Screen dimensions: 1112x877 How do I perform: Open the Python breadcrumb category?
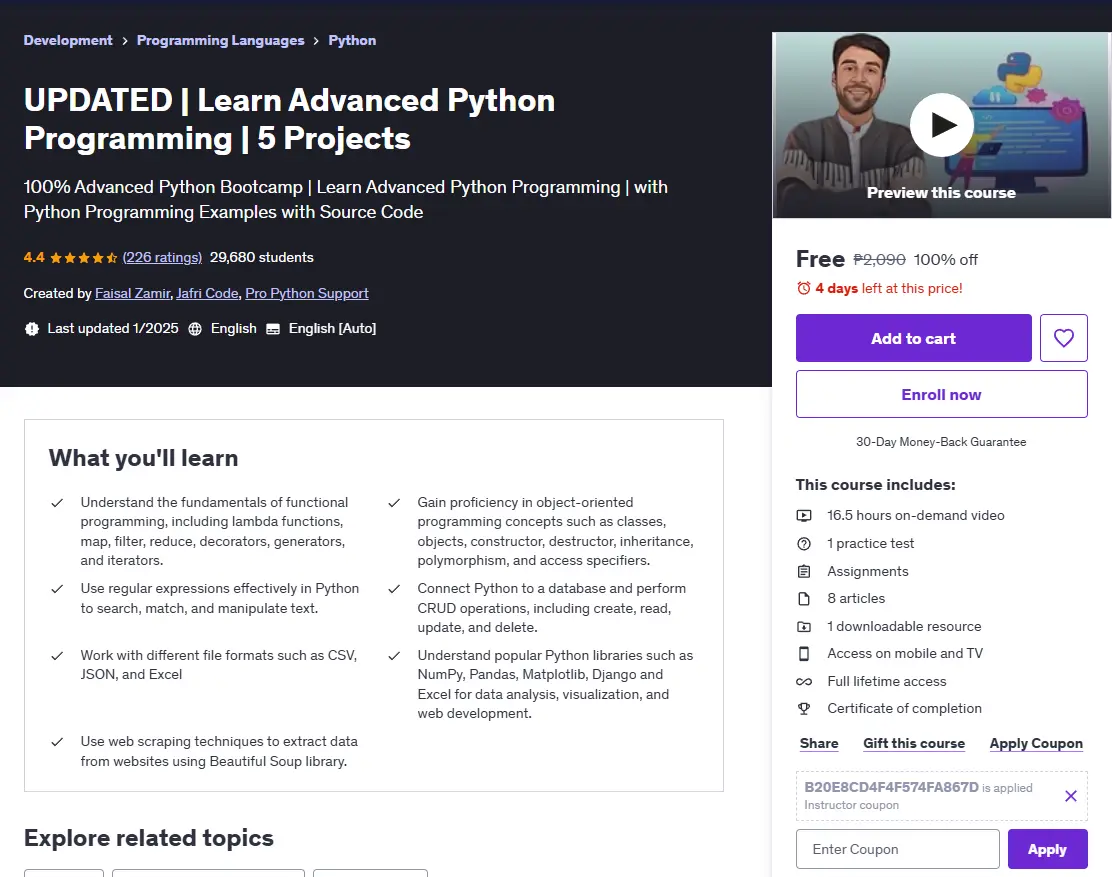[x=352, y=40]
